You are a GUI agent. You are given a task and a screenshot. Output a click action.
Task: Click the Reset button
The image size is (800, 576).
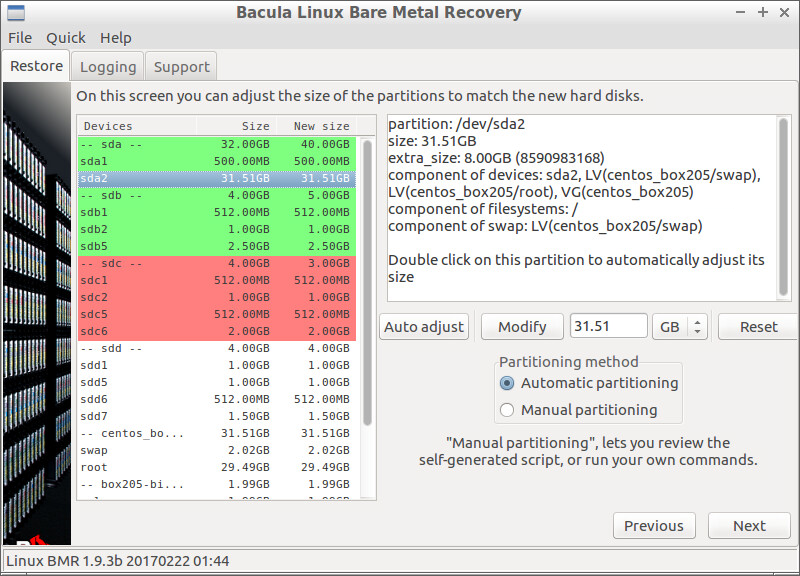coord(758,327)
